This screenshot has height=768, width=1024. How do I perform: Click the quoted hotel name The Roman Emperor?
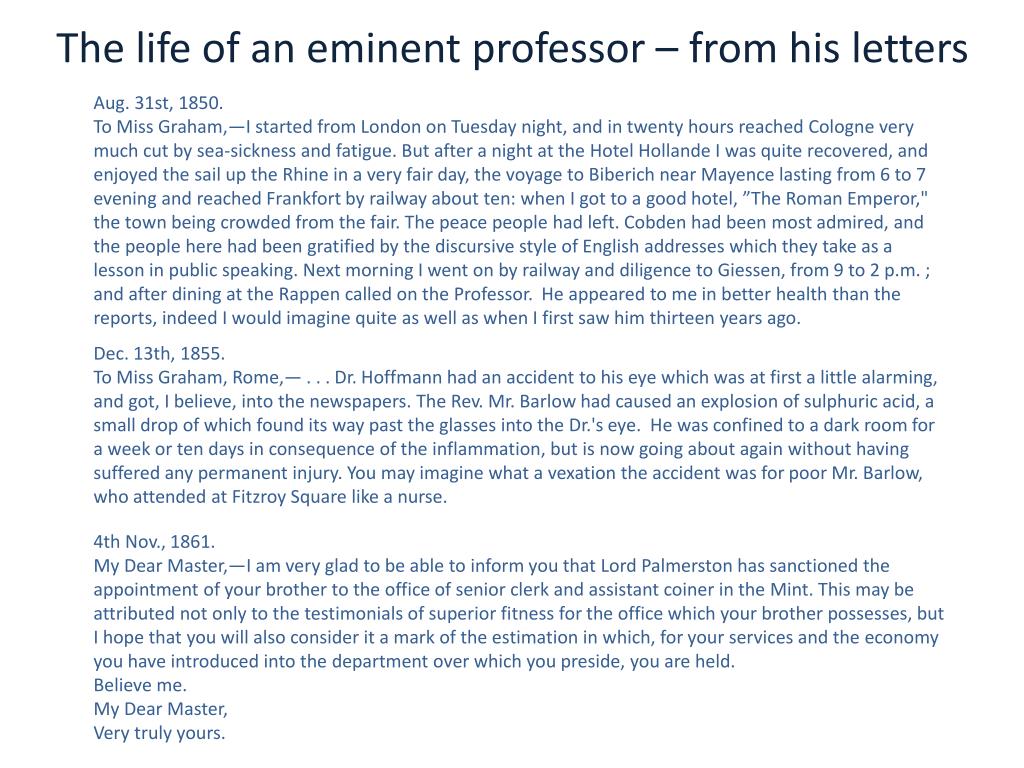point(836,199)
